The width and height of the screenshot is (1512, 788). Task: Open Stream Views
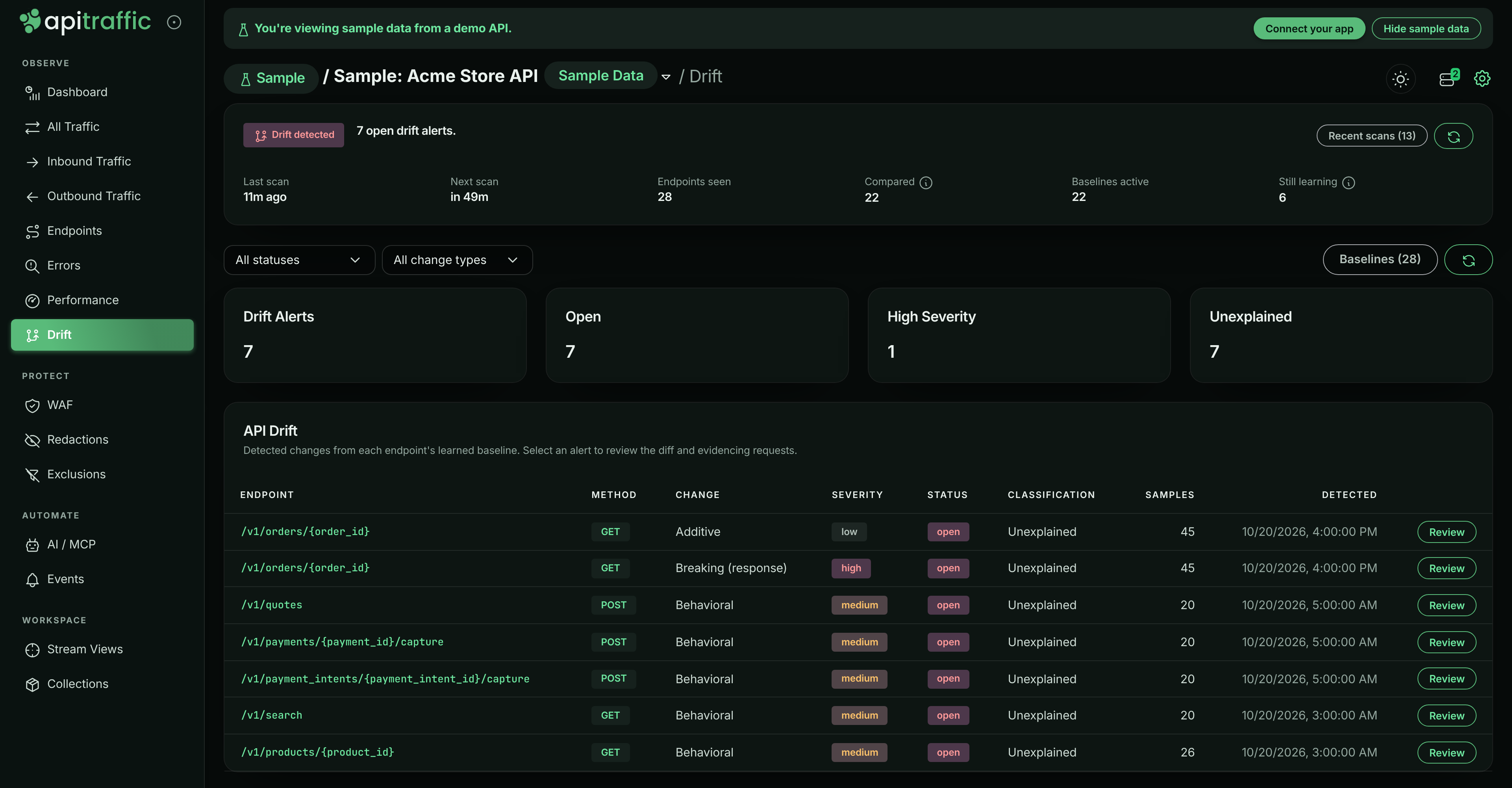(102, 649)
